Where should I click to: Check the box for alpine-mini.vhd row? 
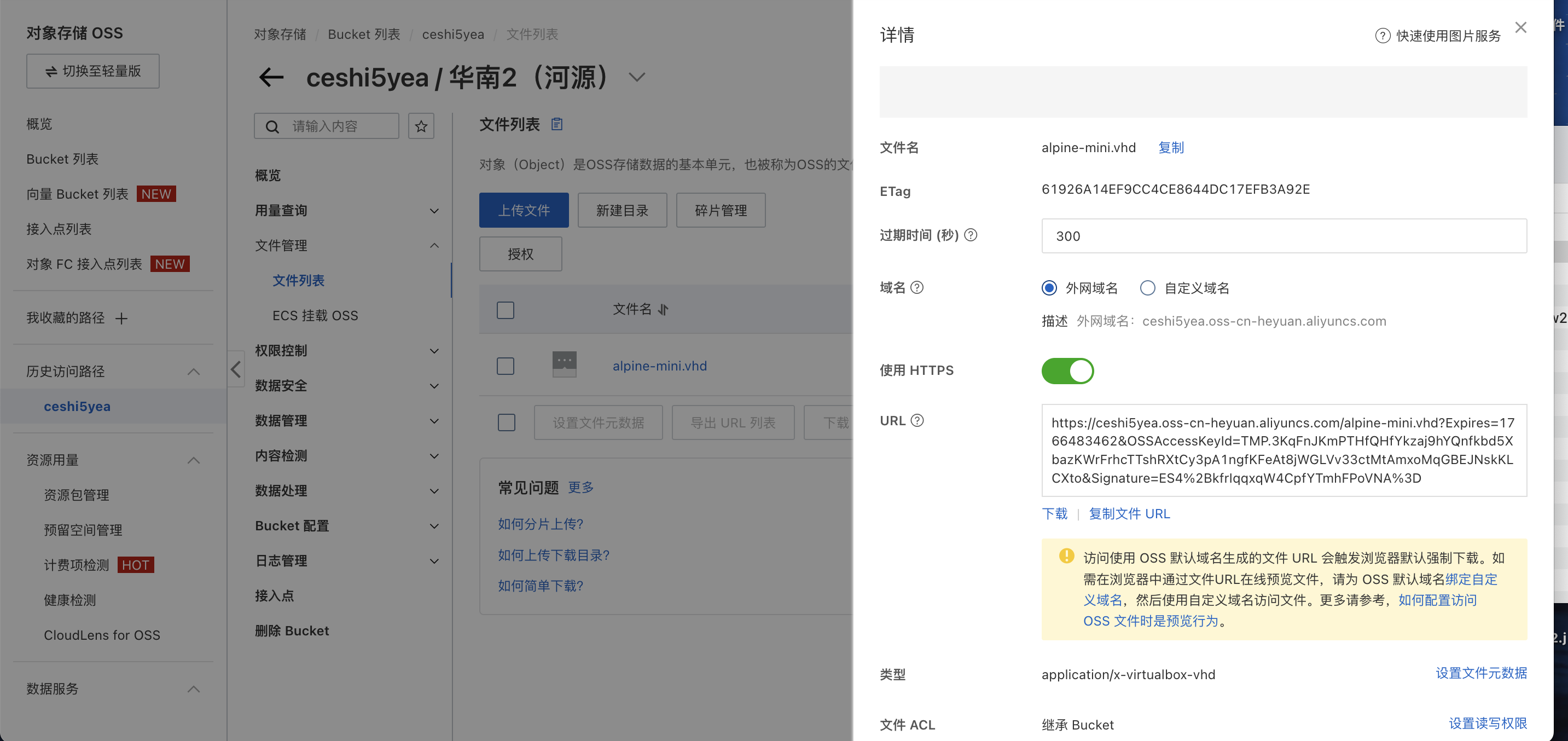[x=505, y=366]
